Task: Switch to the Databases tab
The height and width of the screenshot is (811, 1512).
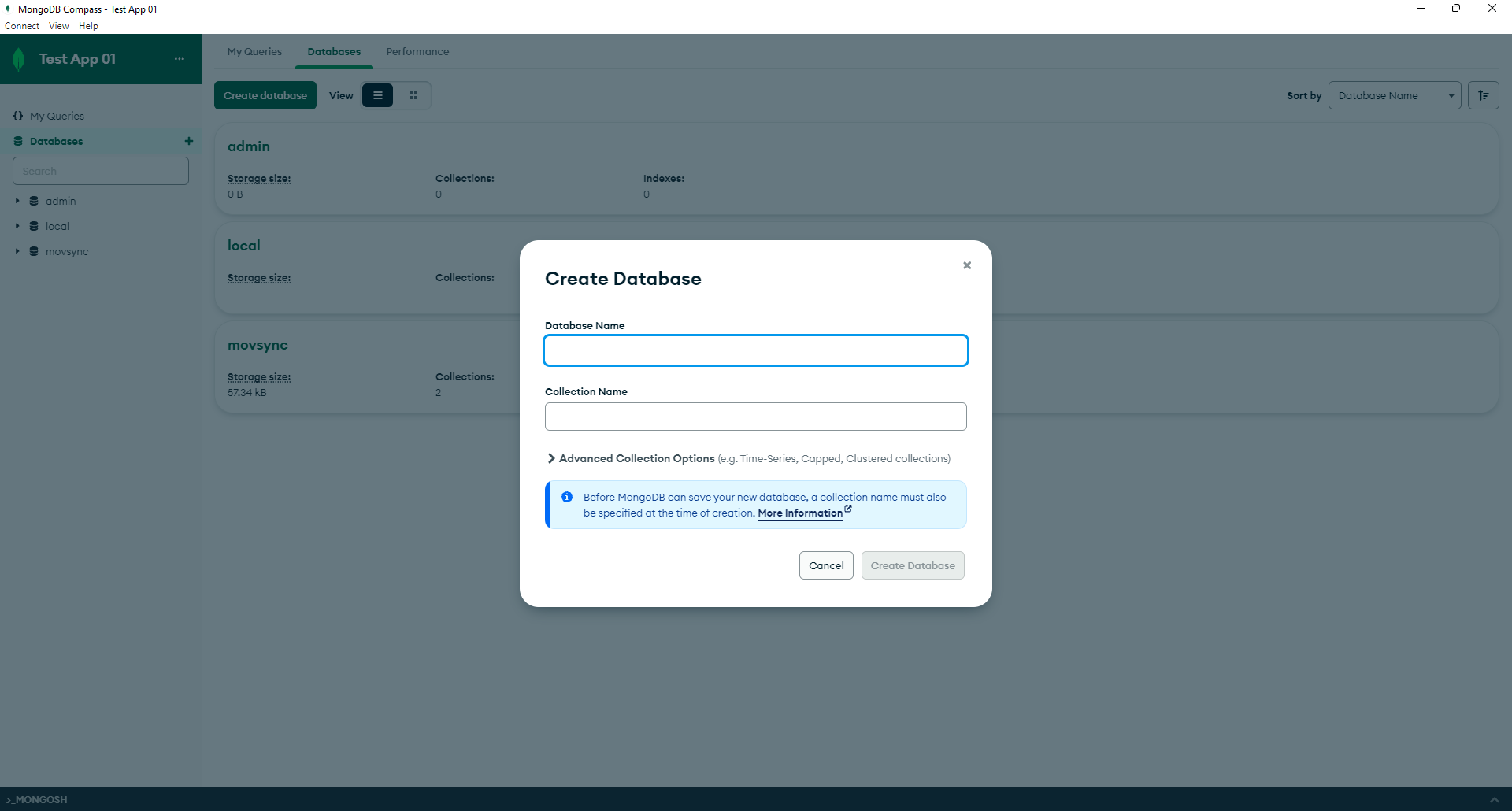Action: [x=334, y=52]
